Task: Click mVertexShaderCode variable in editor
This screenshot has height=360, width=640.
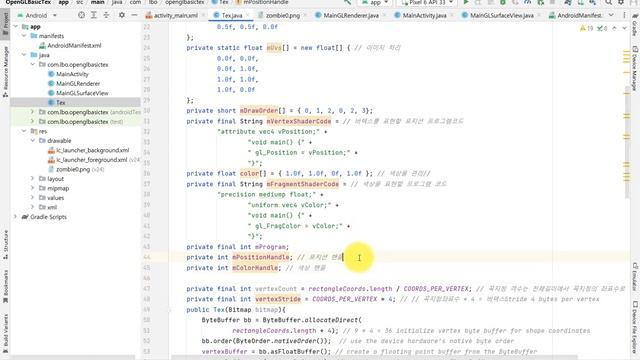Action: tap(299, 121)
